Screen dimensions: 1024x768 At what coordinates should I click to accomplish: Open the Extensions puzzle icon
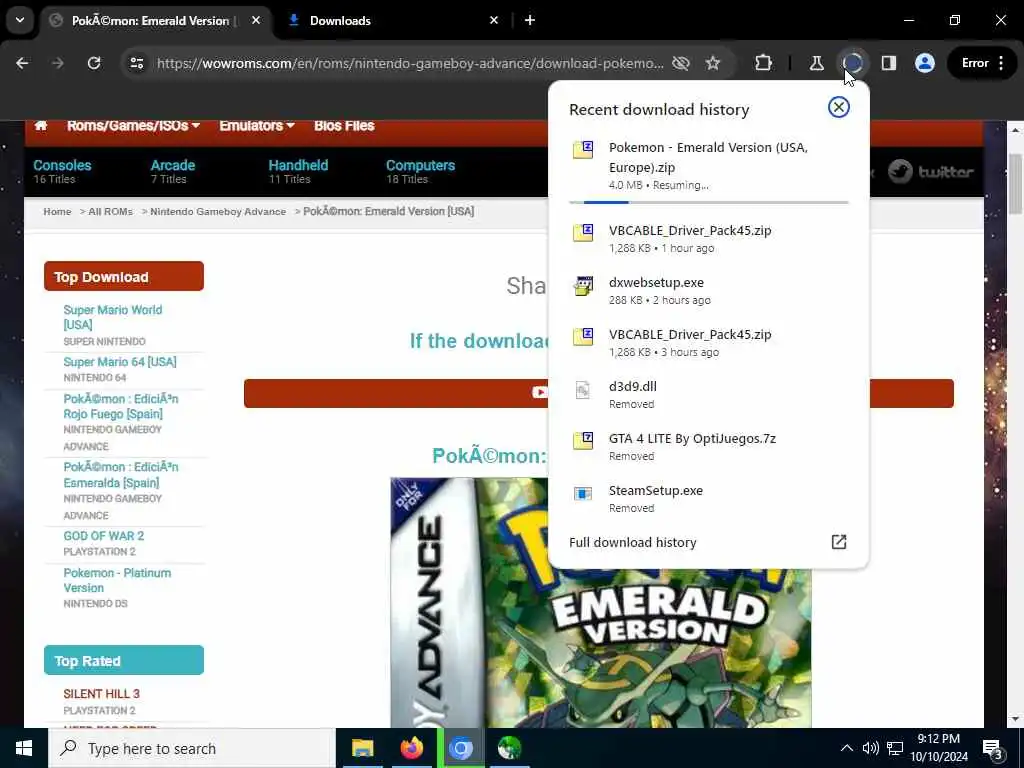click(763, 63)
